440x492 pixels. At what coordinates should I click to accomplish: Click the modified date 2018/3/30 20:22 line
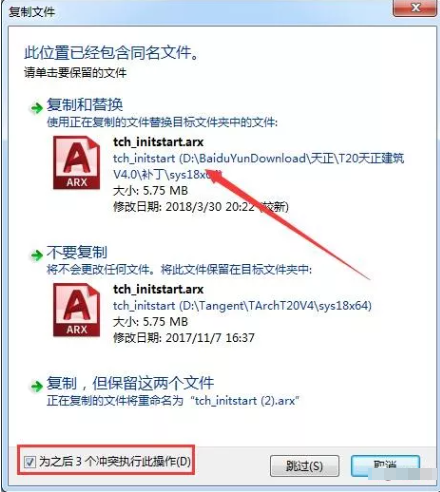tap(201, 207)
